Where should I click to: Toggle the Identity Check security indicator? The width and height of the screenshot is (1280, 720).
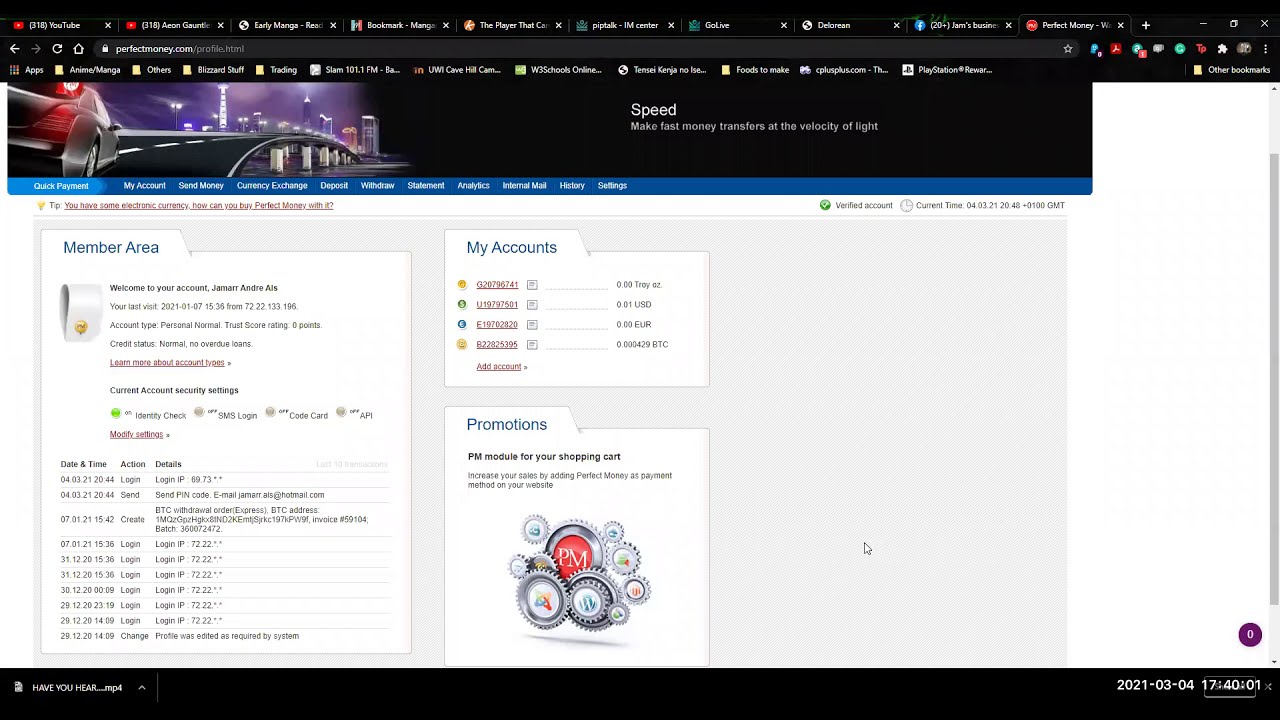click(116, 413)
